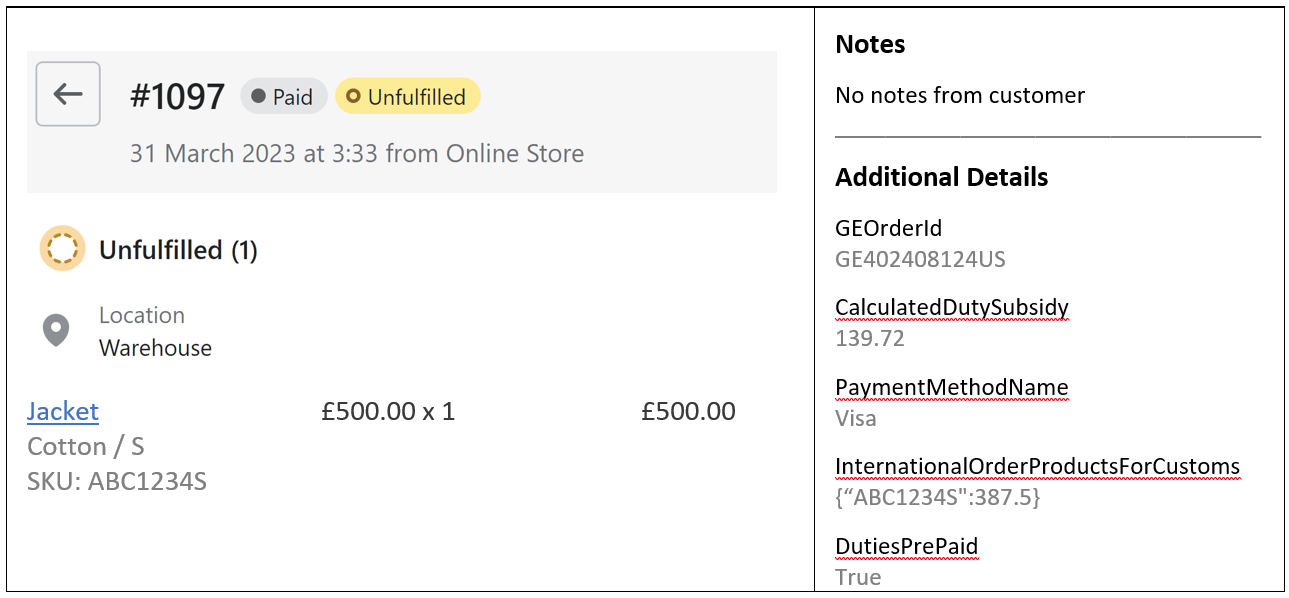Select the Warehouse location text

[x=155, y=348]
